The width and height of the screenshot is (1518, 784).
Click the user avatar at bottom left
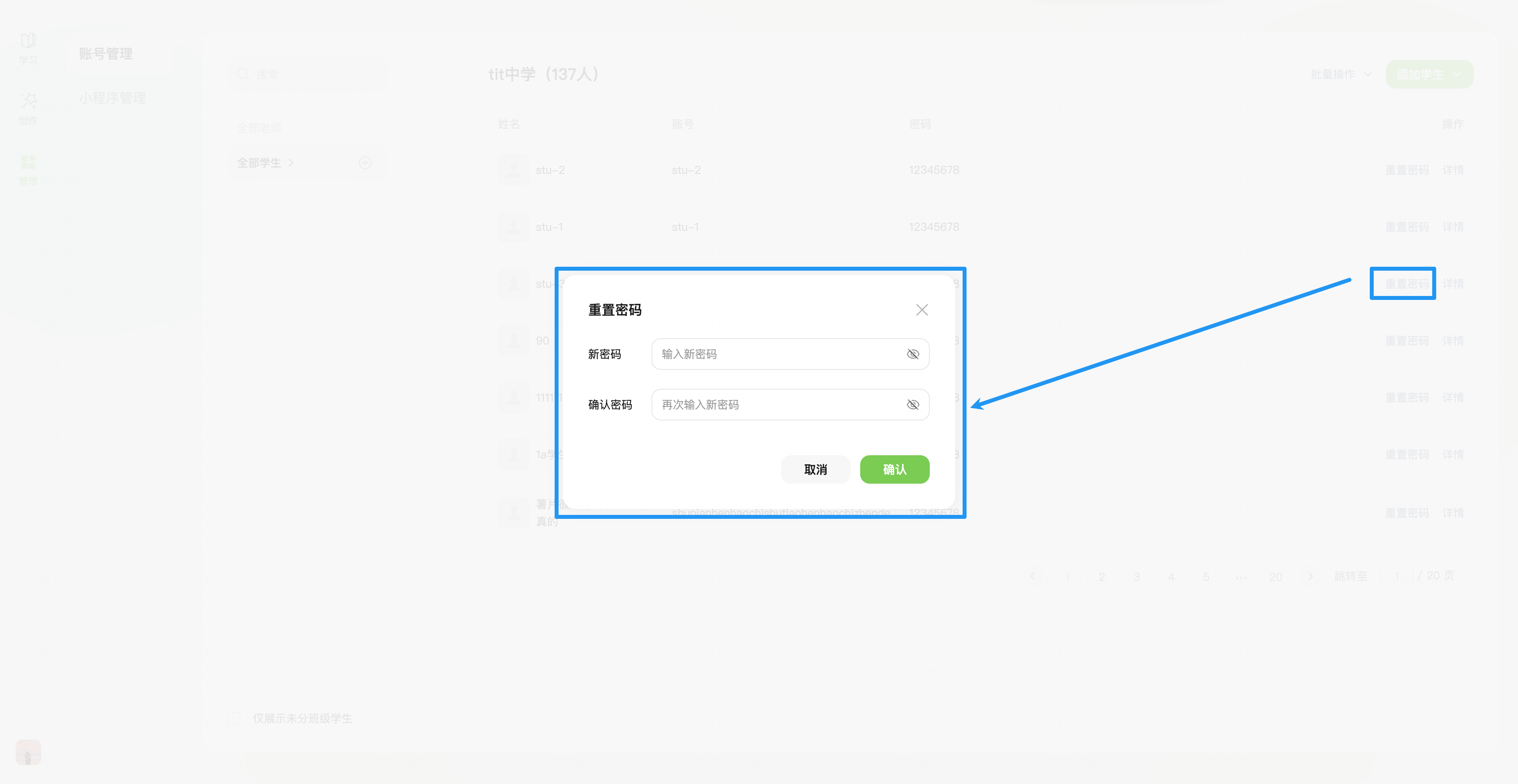(x=28, y=752)
